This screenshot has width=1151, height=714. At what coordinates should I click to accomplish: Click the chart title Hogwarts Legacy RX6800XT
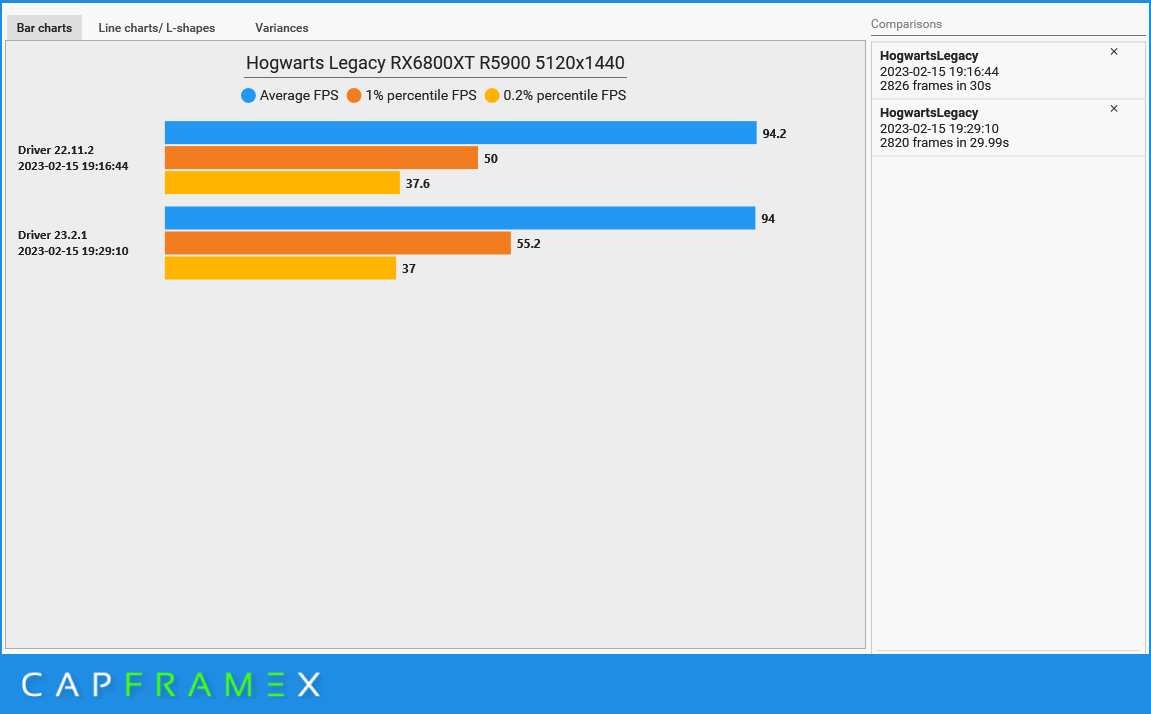point(435,63)
